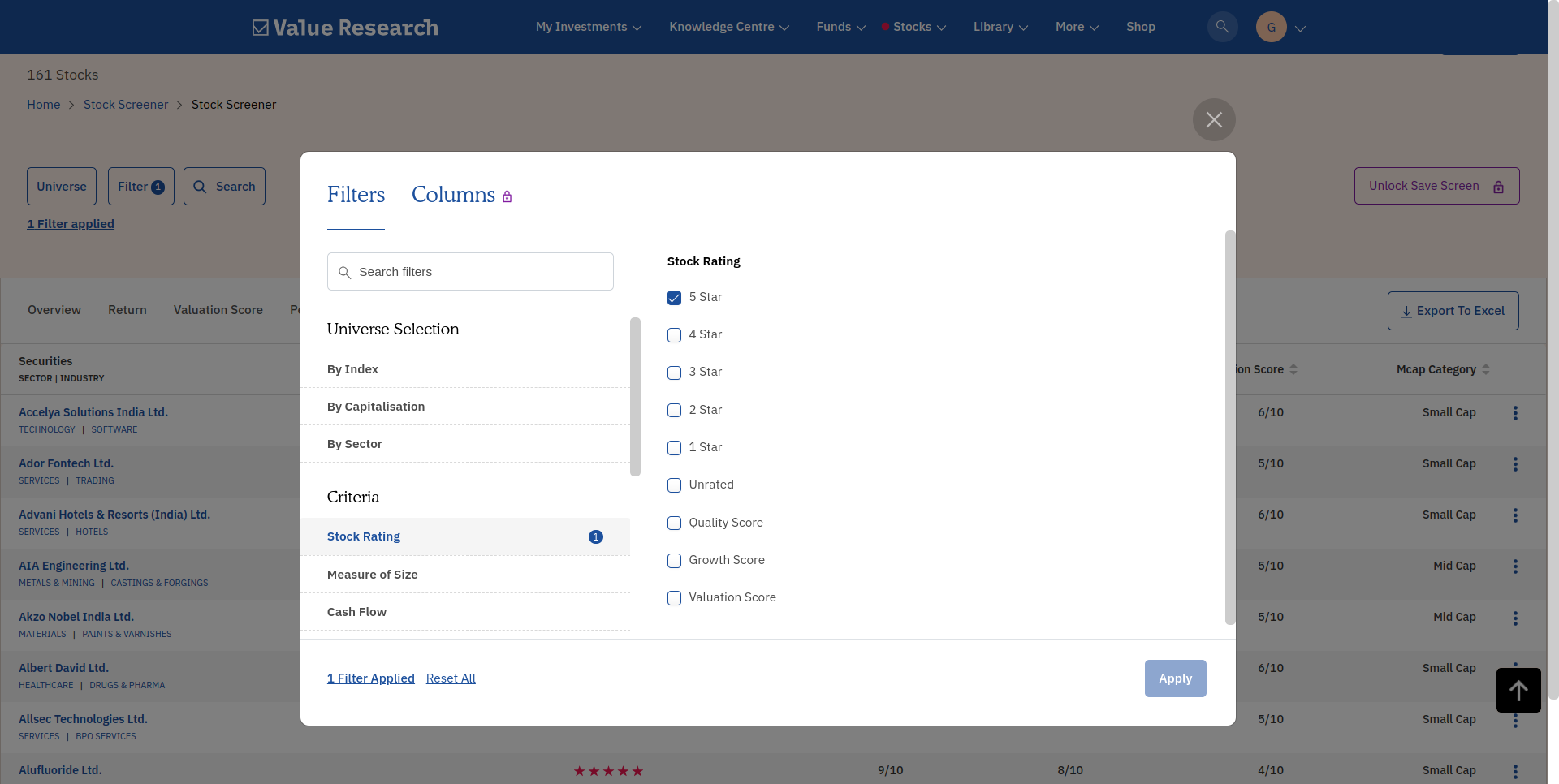Sort by Mcap Category column arrows
The image size is (1559, 784).
pyautogui.click(x=1485, y=369)
